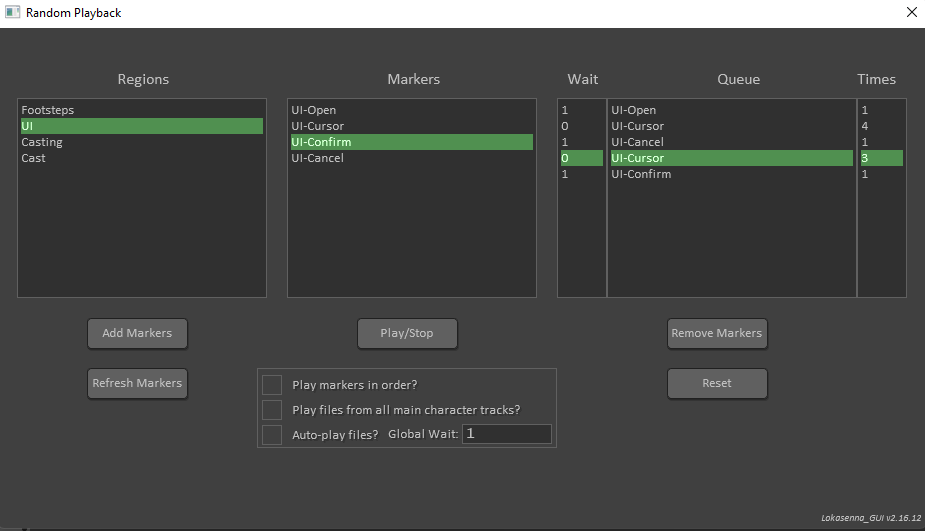Click the Remove Markers button

tap(717, 334)
